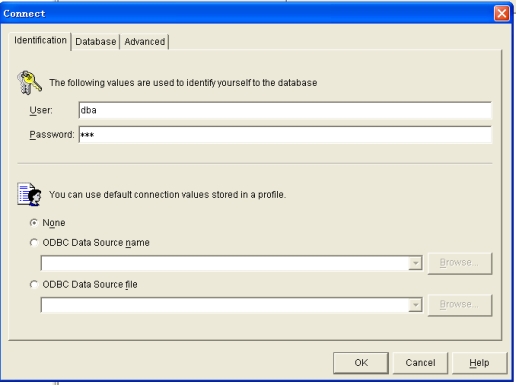Screen dimensions: 517x386
Task: Select the None radio option
Action: click(x=34, y=223)
